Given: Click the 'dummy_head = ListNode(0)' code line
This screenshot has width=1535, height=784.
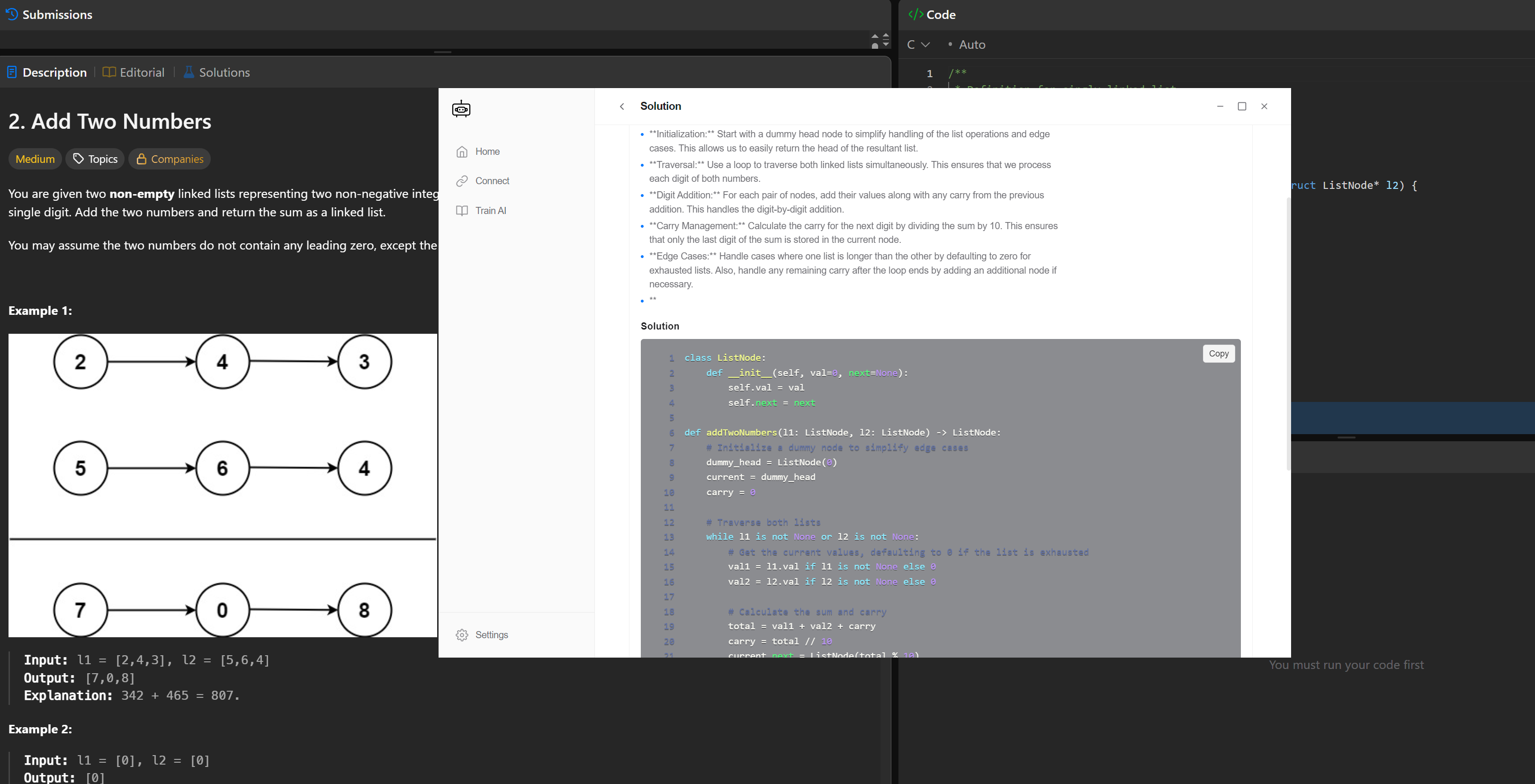Looking at the screenshot, I should click(x=771, y=462).
